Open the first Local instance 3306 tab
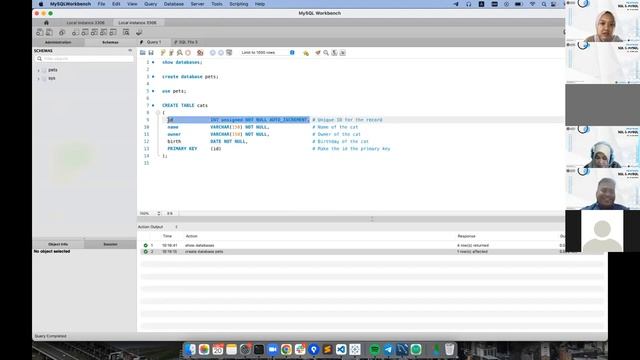Image resolution: width=640 pixels, height=360 pixels. coord(85,22)
